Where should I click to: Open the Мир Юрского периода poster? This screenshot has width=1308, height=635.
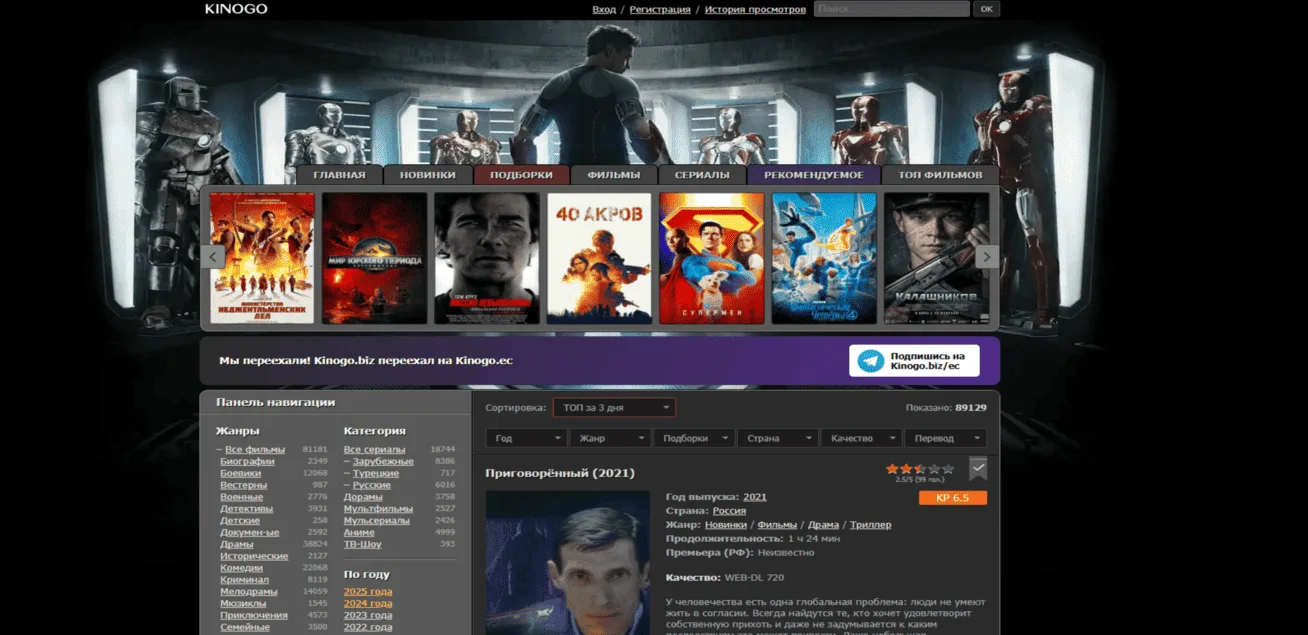click(x=374, y=258)
